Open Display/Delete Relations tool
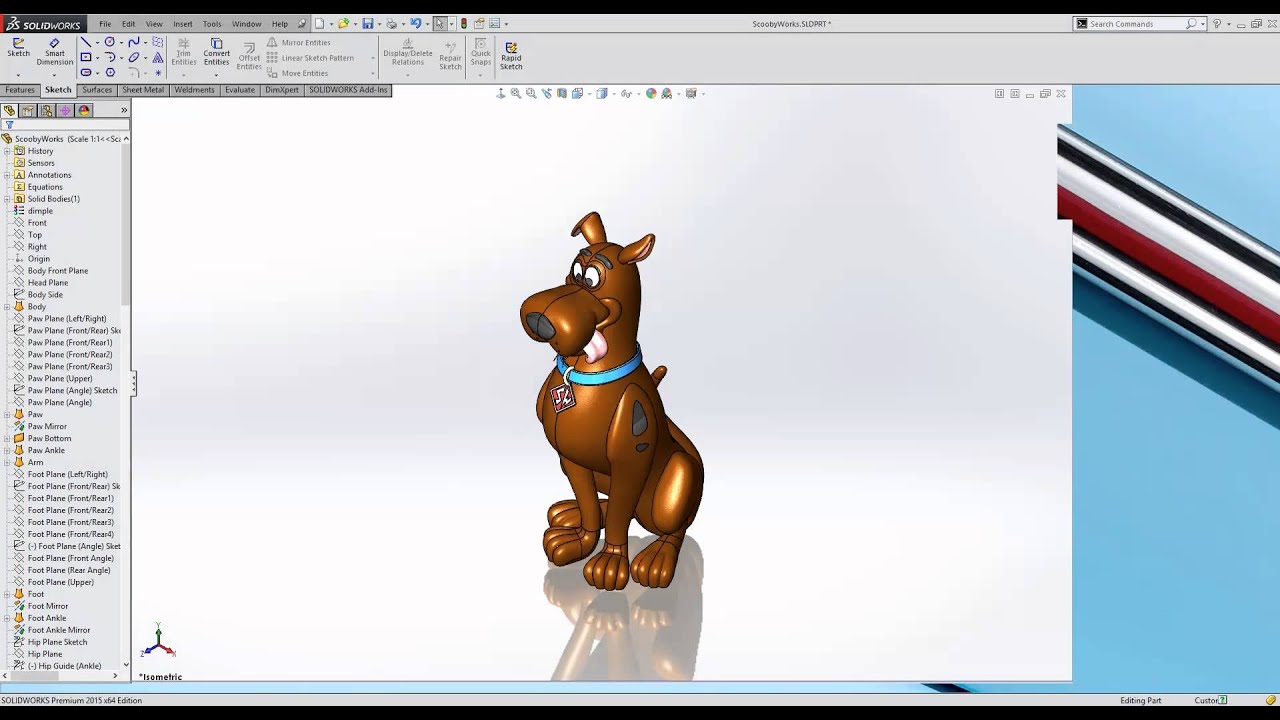Image resolution: width=1280 pixels, height=720 pixels. tap(408, 53)
